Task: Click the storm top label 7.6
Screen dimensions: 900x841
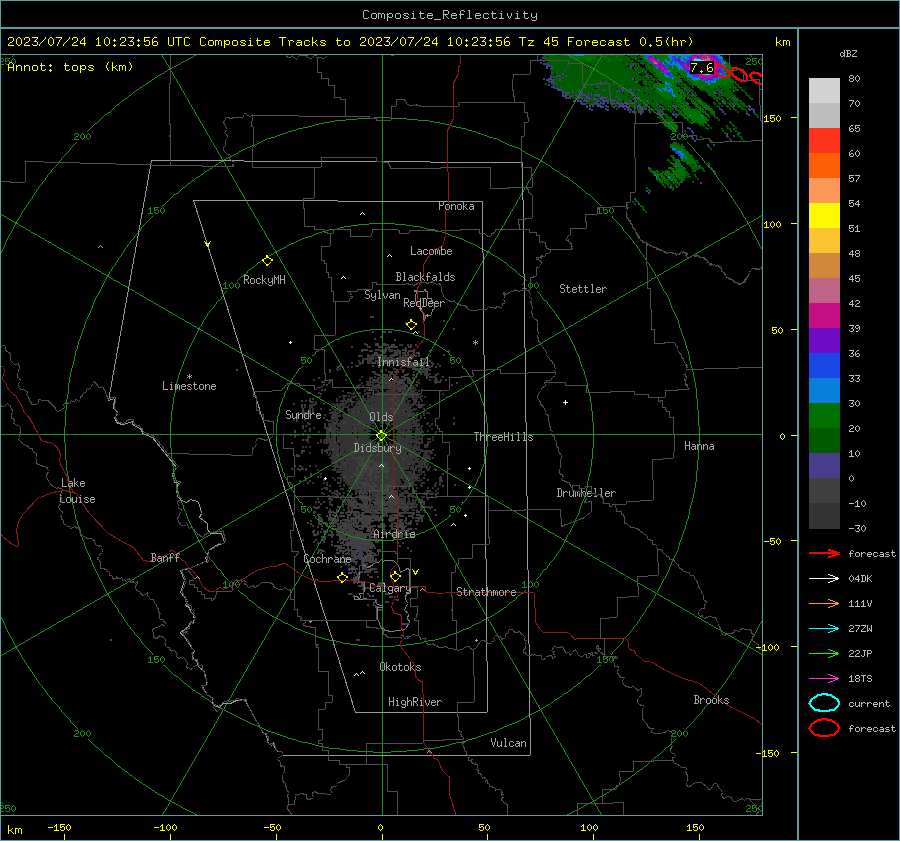Action: coord(701,68)
